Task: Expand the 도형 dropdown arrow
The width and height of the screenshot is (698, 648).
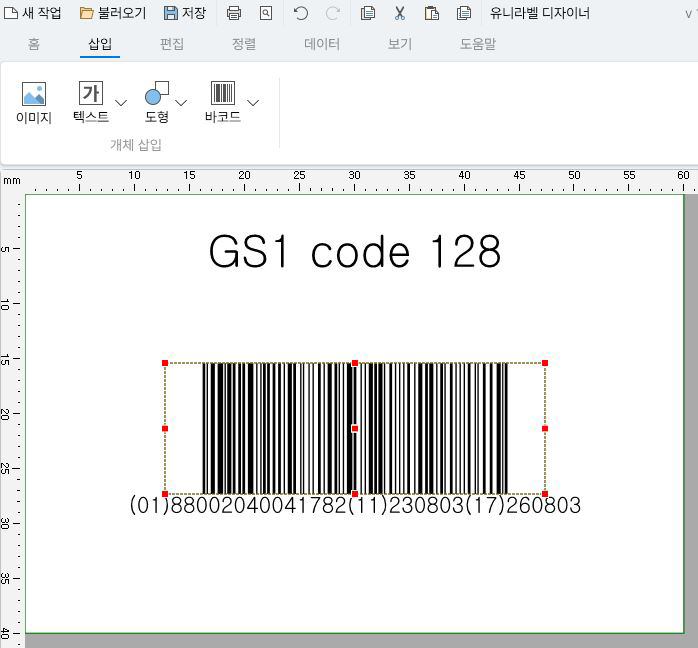Action: point(181,103)
